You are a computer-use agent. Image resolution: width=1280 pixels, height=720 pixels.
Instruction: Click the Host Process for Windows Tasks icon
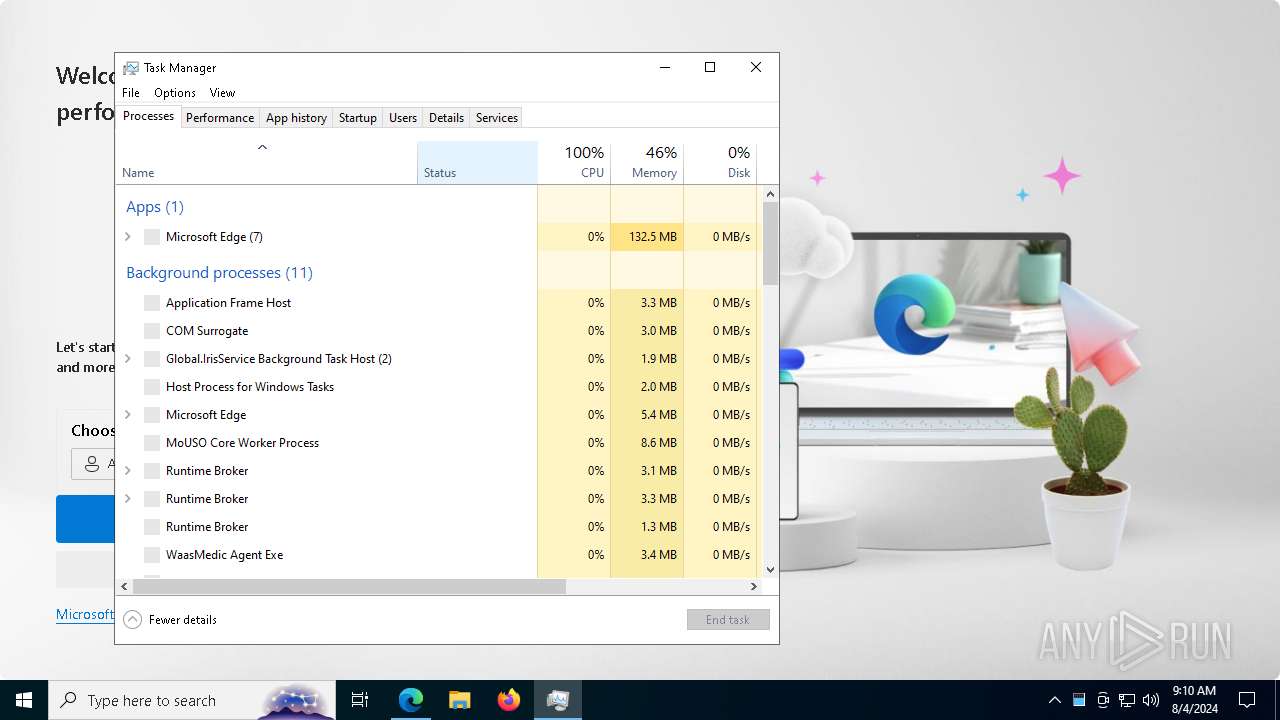tap(152, 387)
